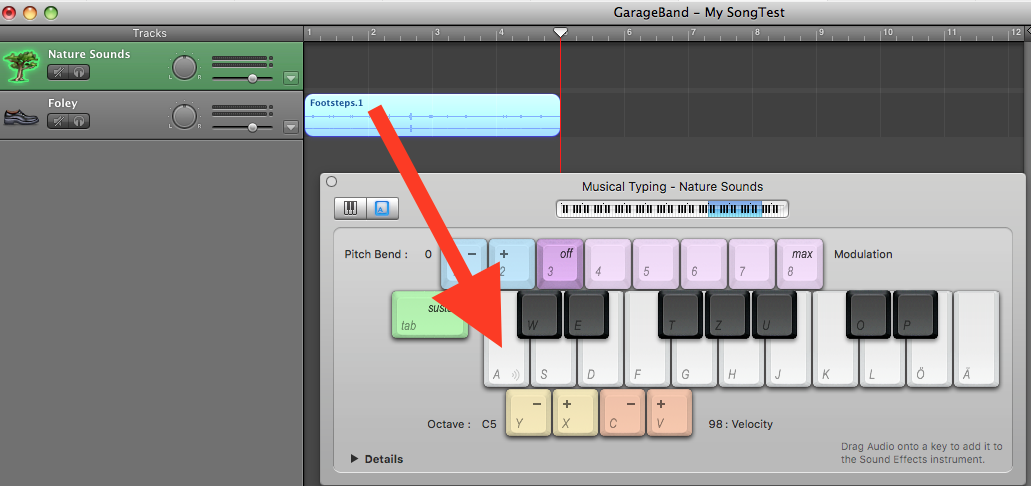1031x486 pixels.
Task: Click the mini keyboard range overview
Action: tap(672, 209)
